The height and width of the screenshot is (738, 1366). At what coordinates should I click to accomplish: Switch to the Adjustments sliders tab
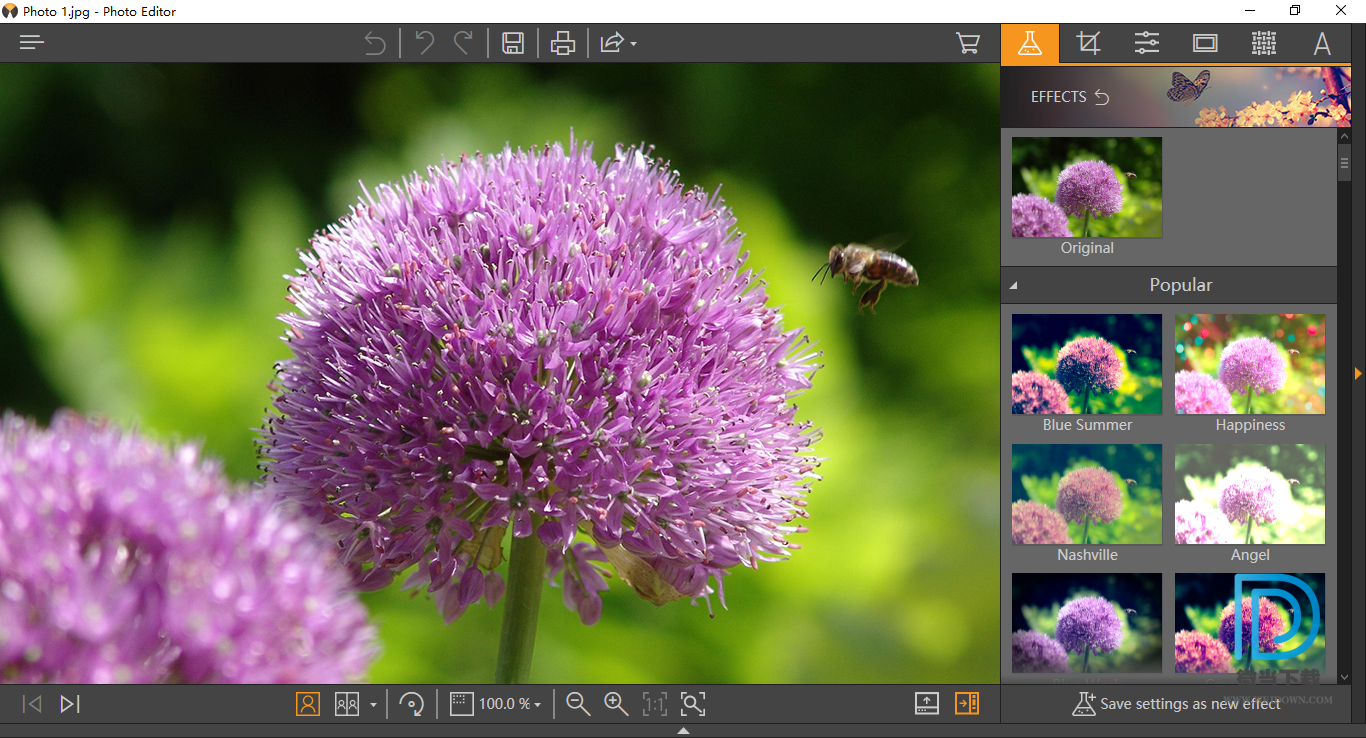pos(1147,43)
